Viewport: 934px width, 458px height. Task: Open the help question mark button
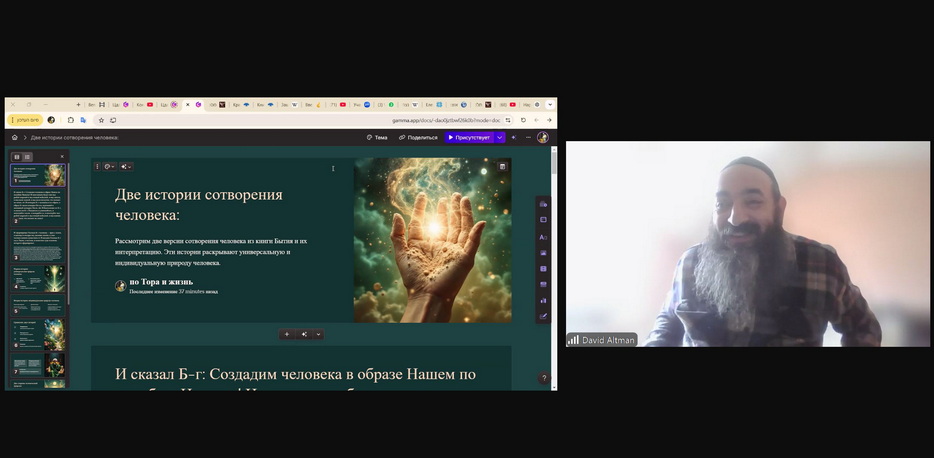[x=544, y=378]
